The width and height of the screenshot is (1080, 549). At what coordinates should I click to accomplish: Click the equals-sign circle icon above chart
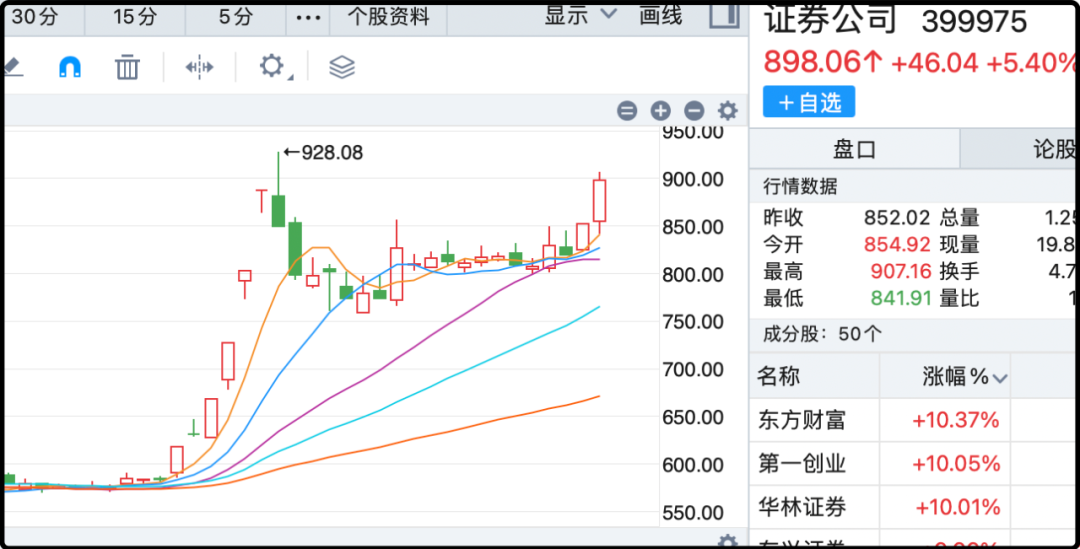point(627,111)
